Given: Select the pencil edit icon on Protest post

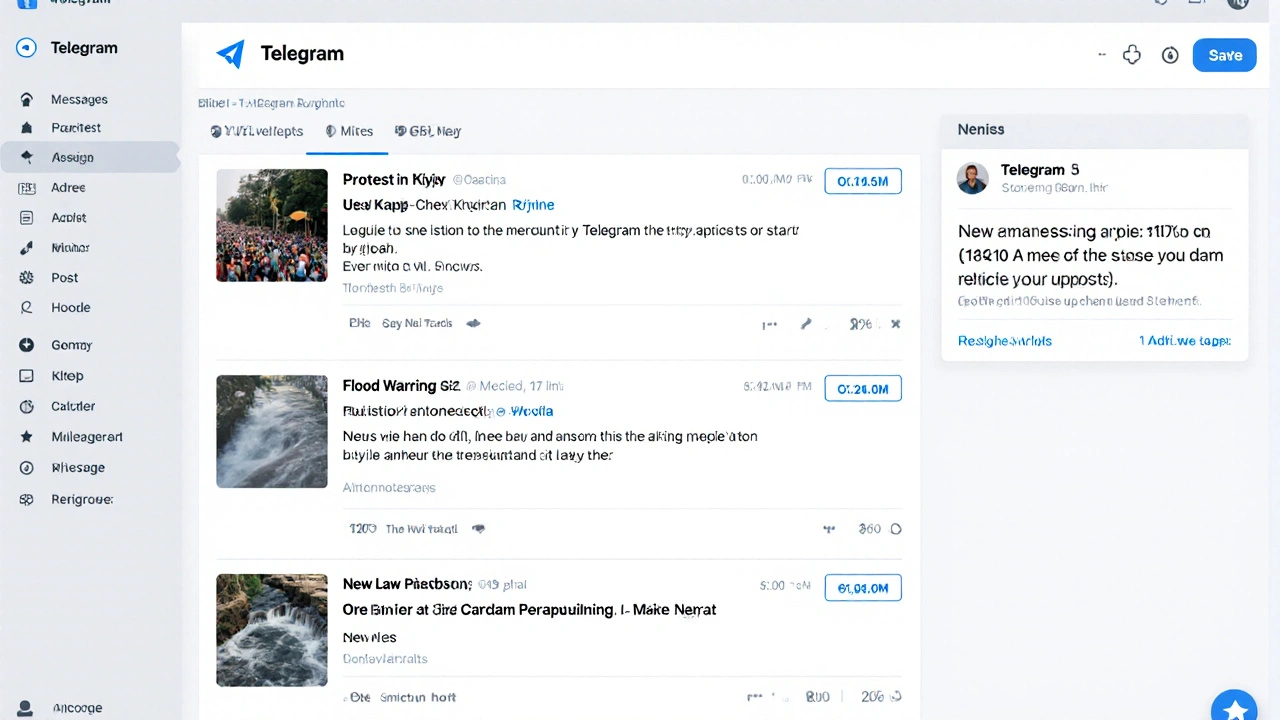Looking at the screenshot, I should [x=806, y=323].
